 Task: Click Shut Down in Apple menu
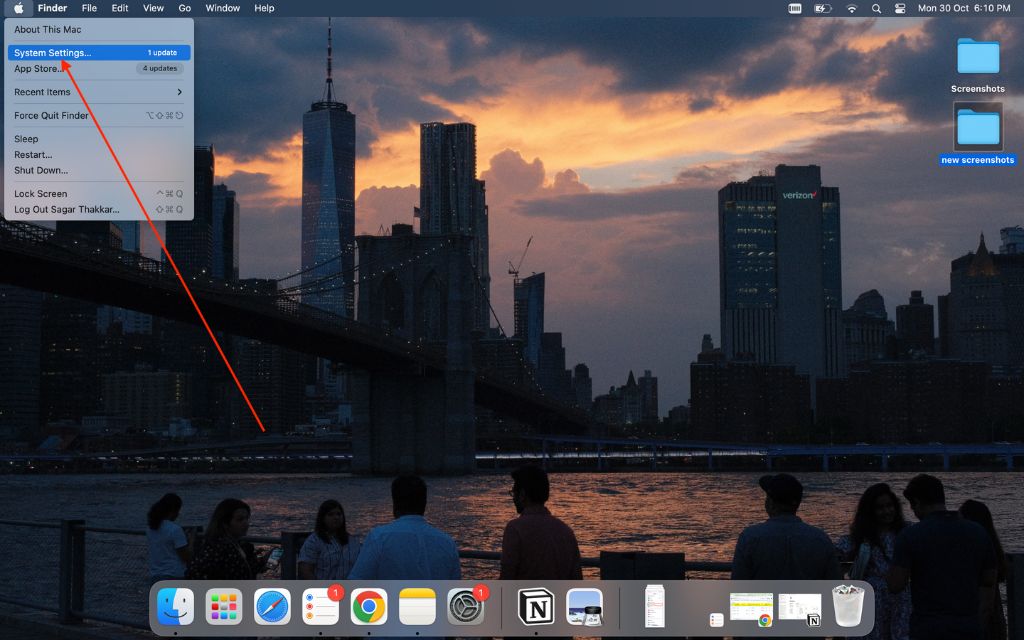[x=41, y=170]
